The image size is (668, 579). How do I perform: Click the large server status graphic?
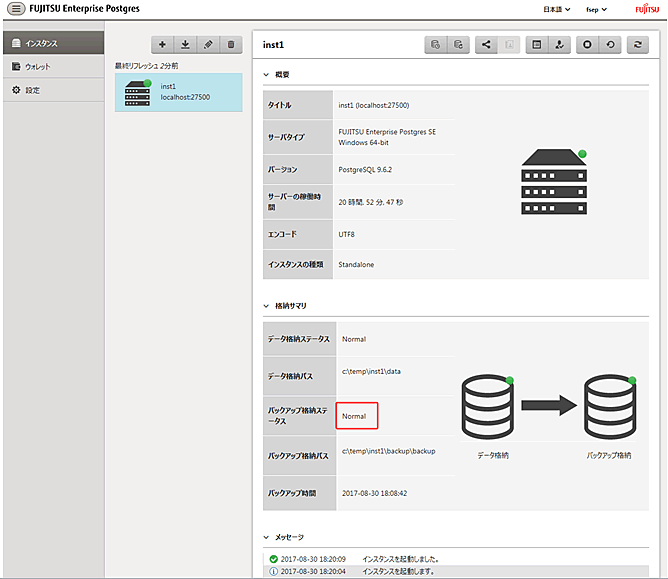(x=554, y=182)
